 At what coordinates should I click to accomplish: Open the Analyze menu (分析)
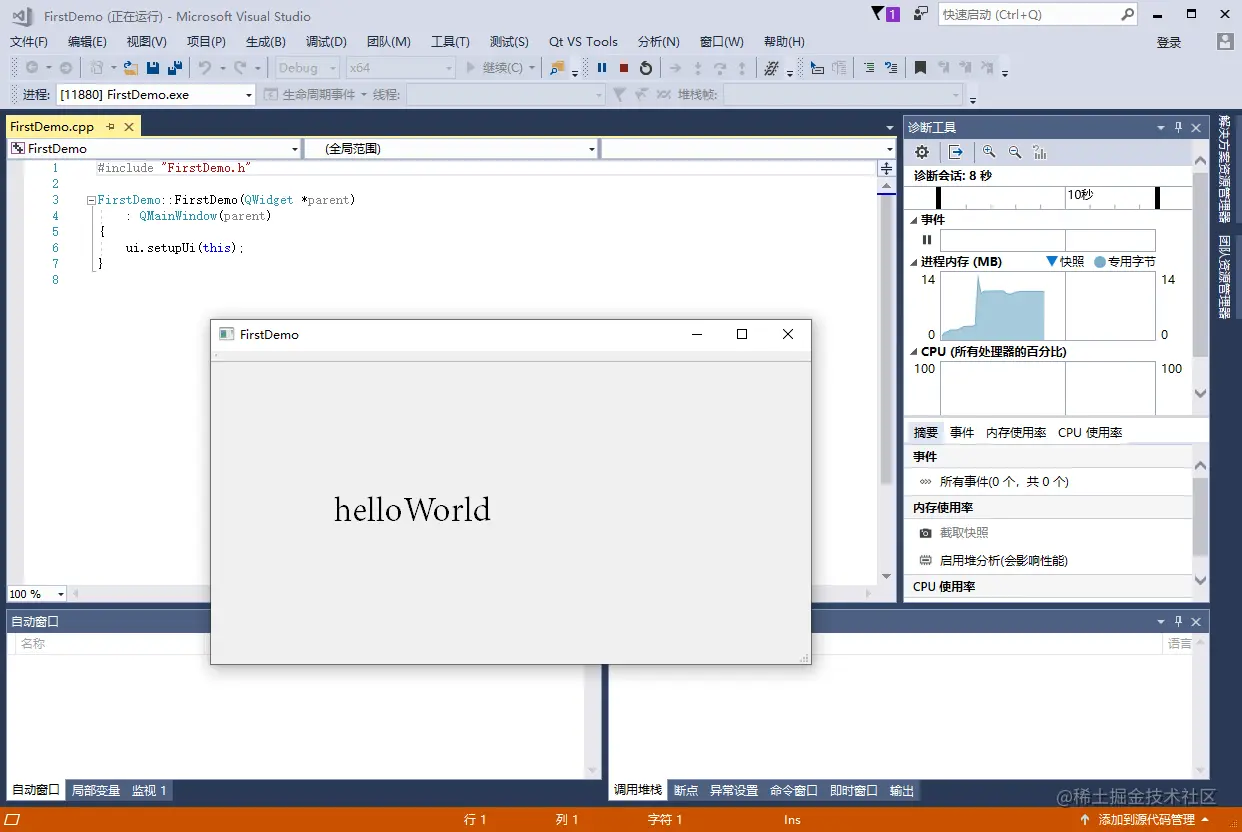658,42
